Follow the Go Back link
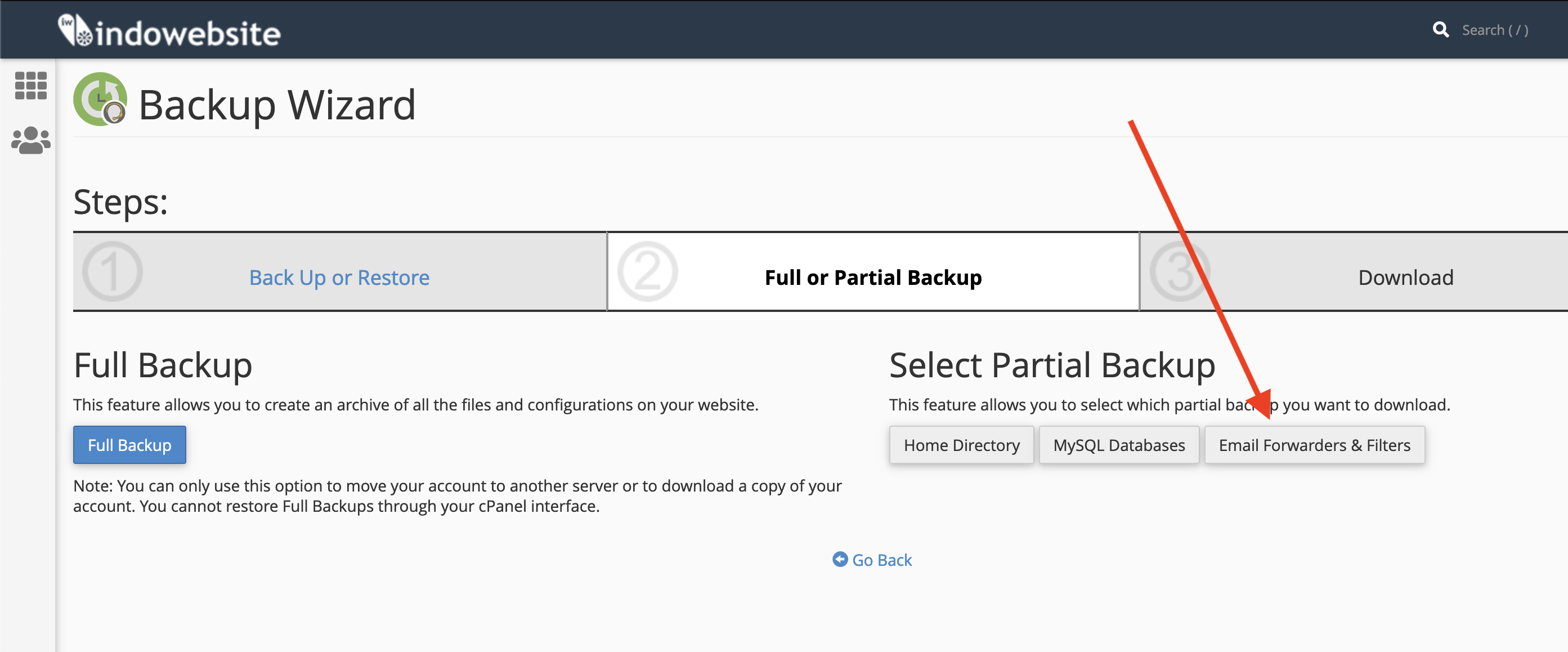 [881, 560]
